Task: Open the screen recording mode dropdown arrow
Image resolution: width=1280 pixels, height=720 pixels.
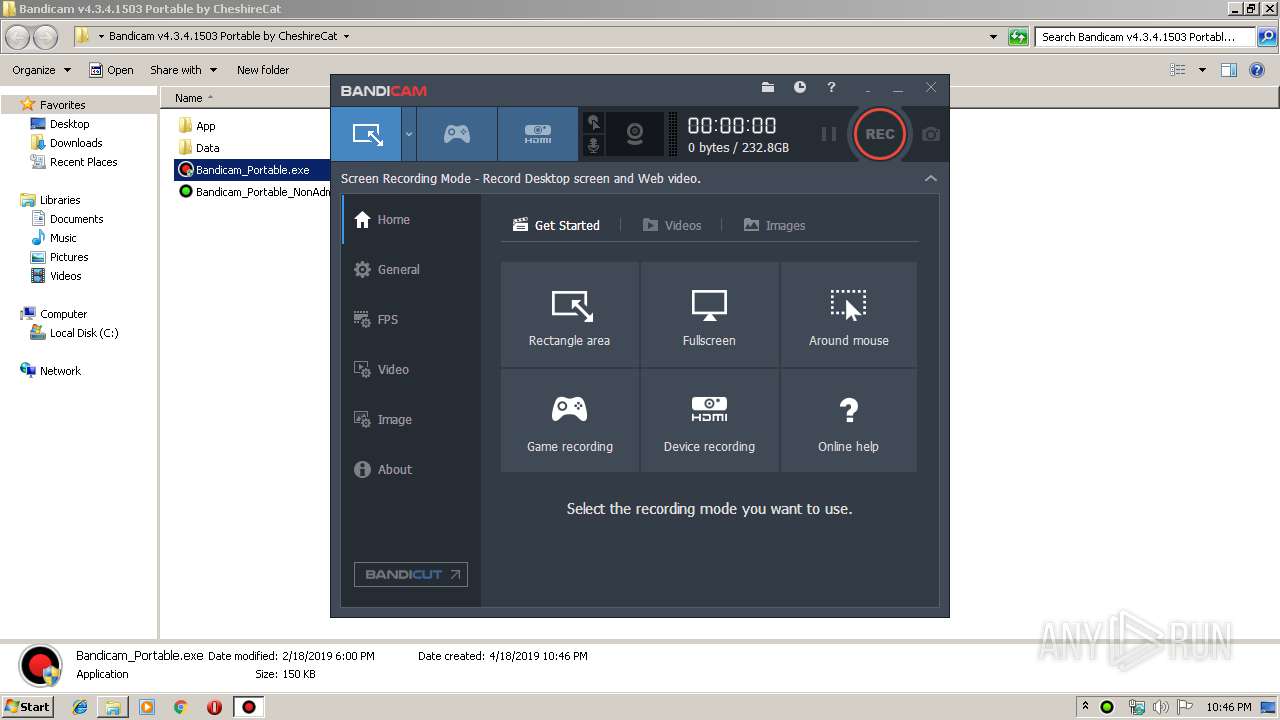Action: (409, 134)
